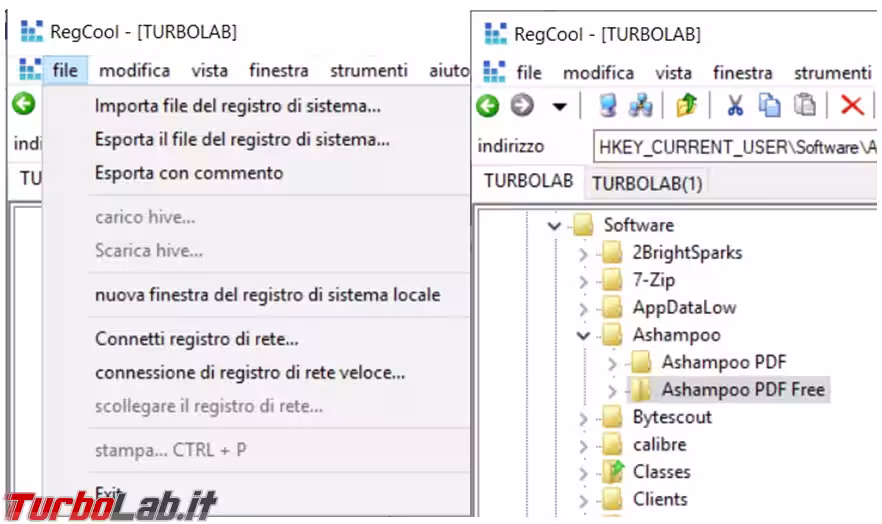Collapse the Software tree node
The width and height of the screenshot is (882, 524).
(555, 226)
